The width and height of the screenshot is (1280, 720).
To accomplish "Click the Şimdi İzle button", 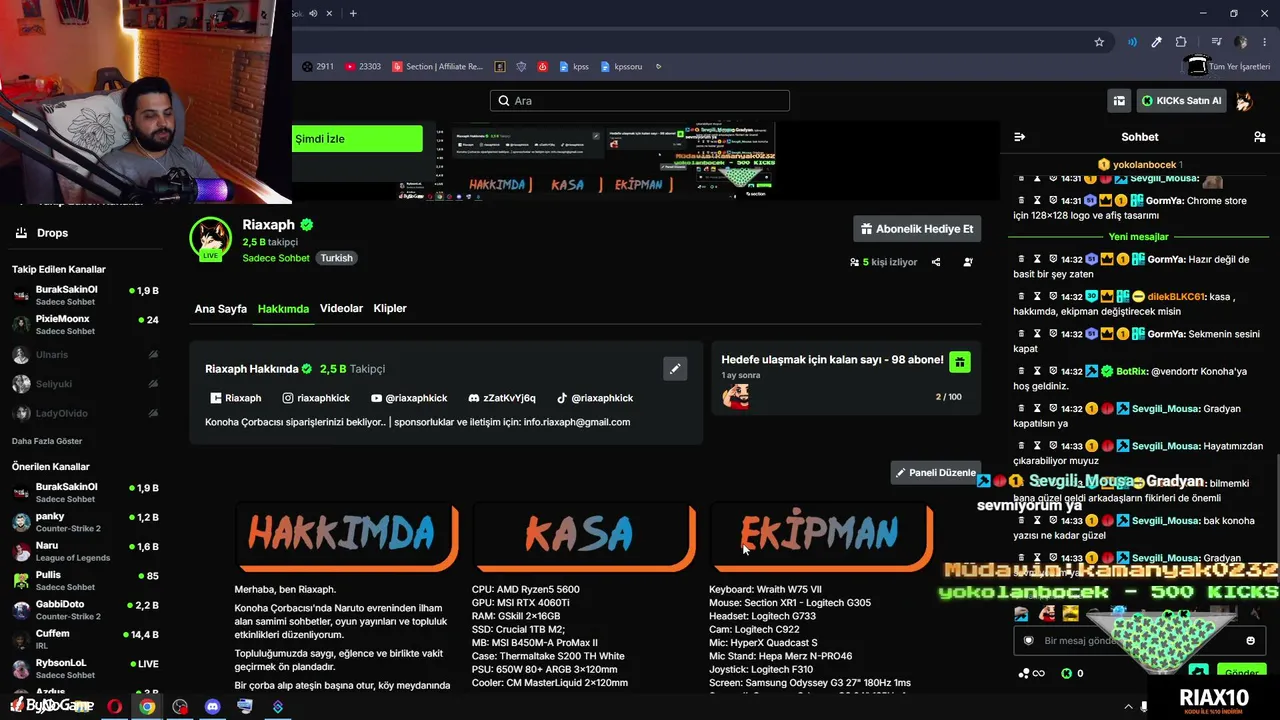I will point(357,139).
